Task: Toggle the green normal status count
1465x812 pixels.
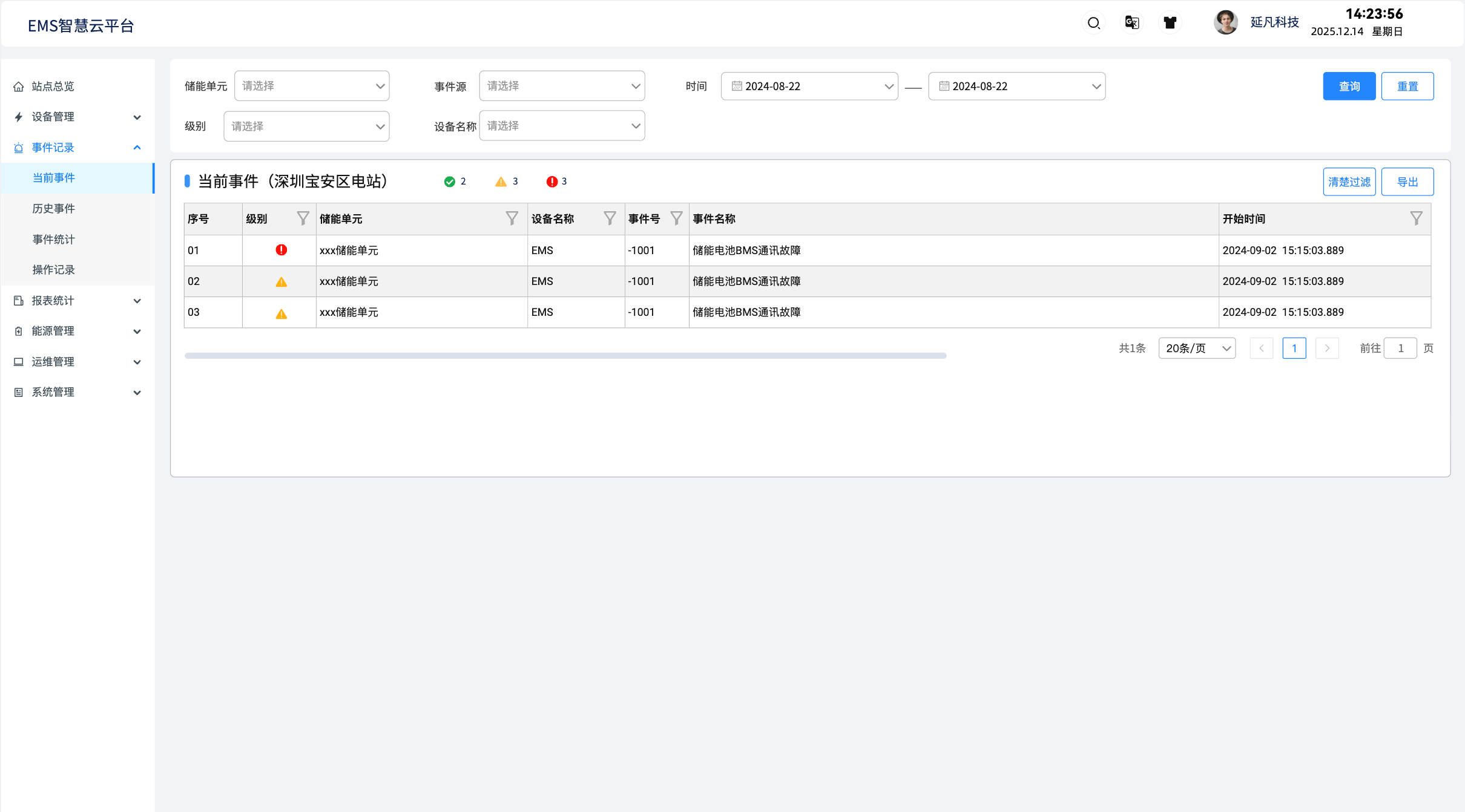Action: point(455,182)
